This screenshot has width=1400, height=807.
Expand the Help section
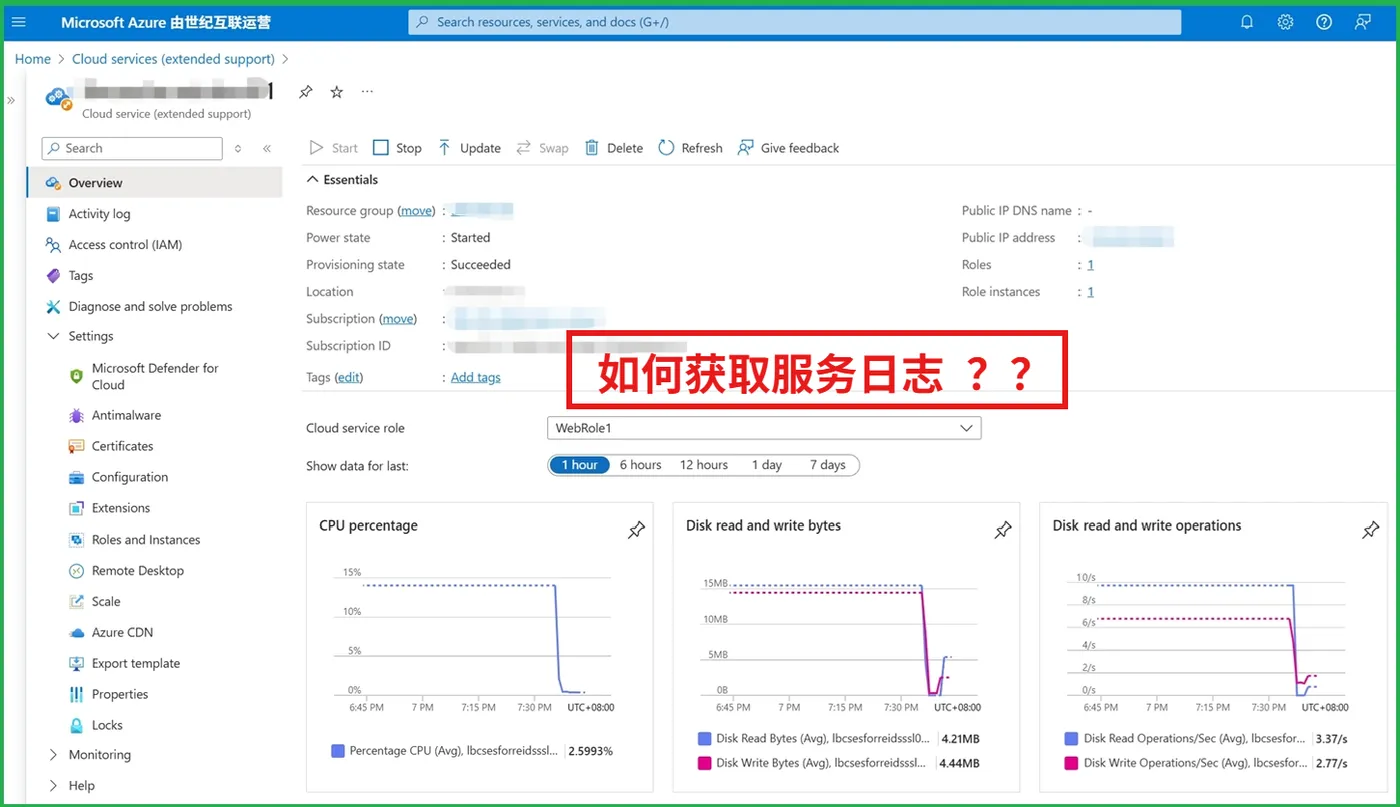pos(54,786)
